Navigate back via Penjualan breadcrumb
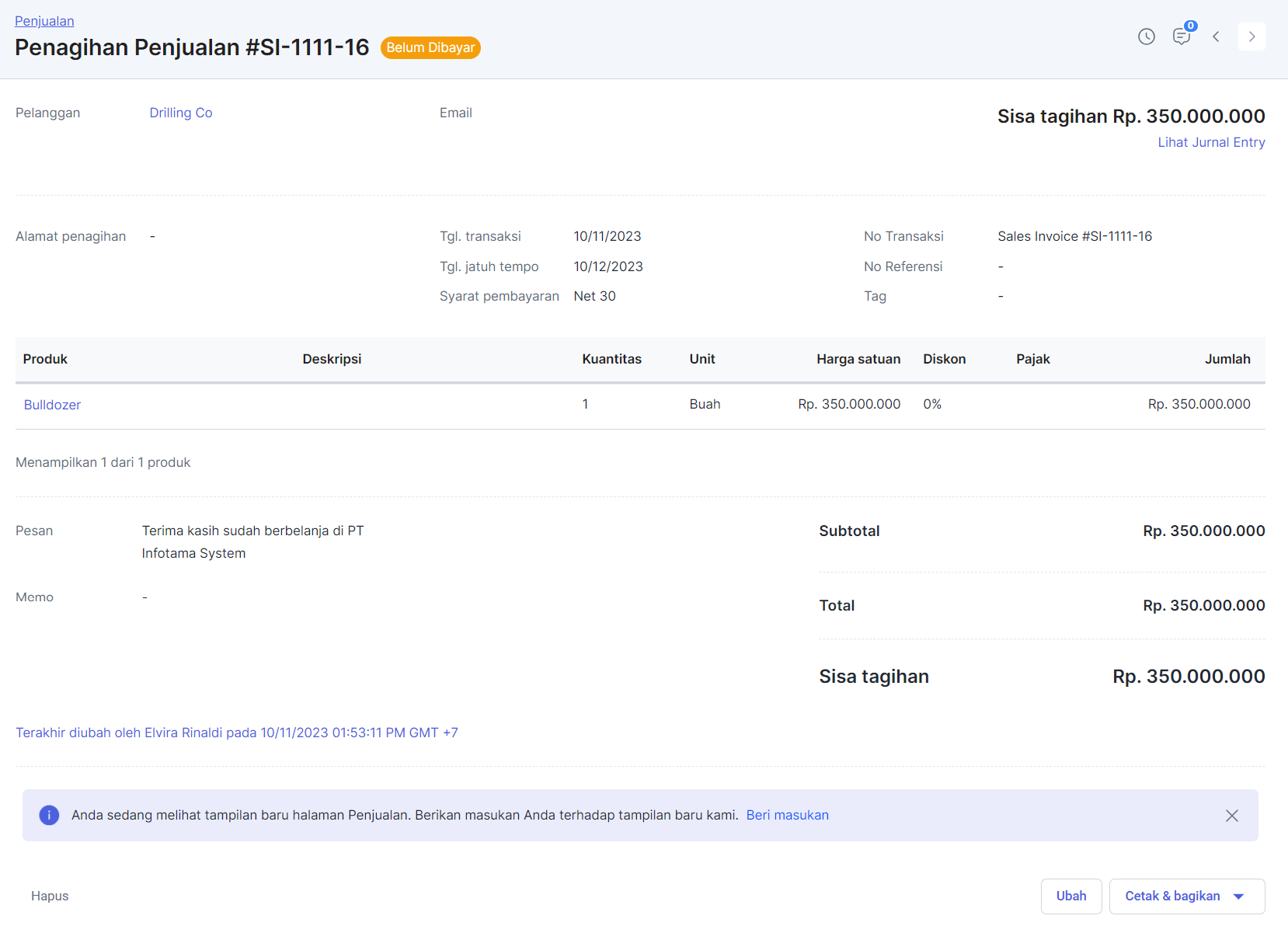This screenshot has width=1288, height=933. (x=44, y=21)
